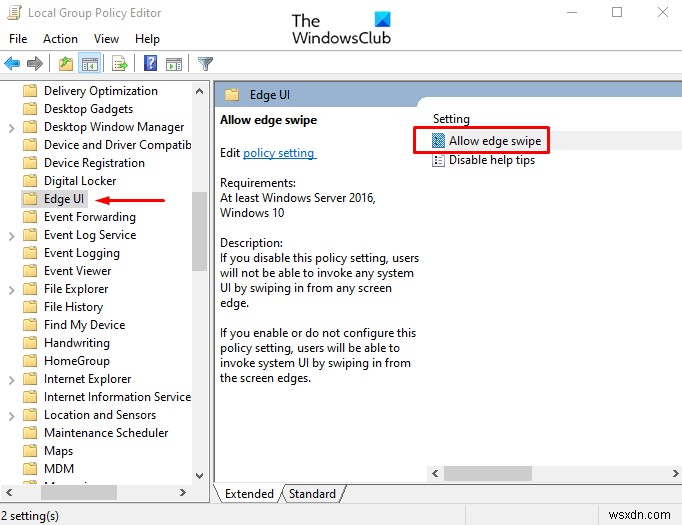Click settings list scroll right arrow

(x=675, y=473)
